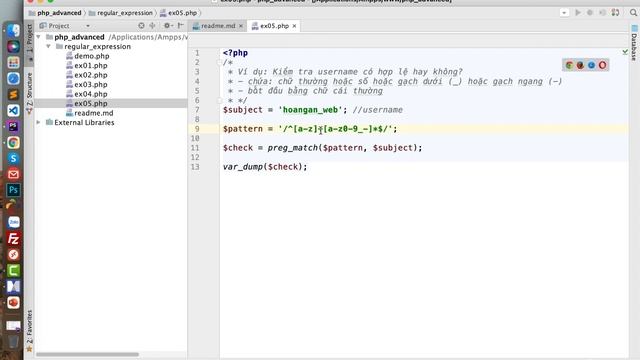Open Visual Studio Code from the dock
The width and height of the screenshot is (640, 360).
click(x=13, y=110)
